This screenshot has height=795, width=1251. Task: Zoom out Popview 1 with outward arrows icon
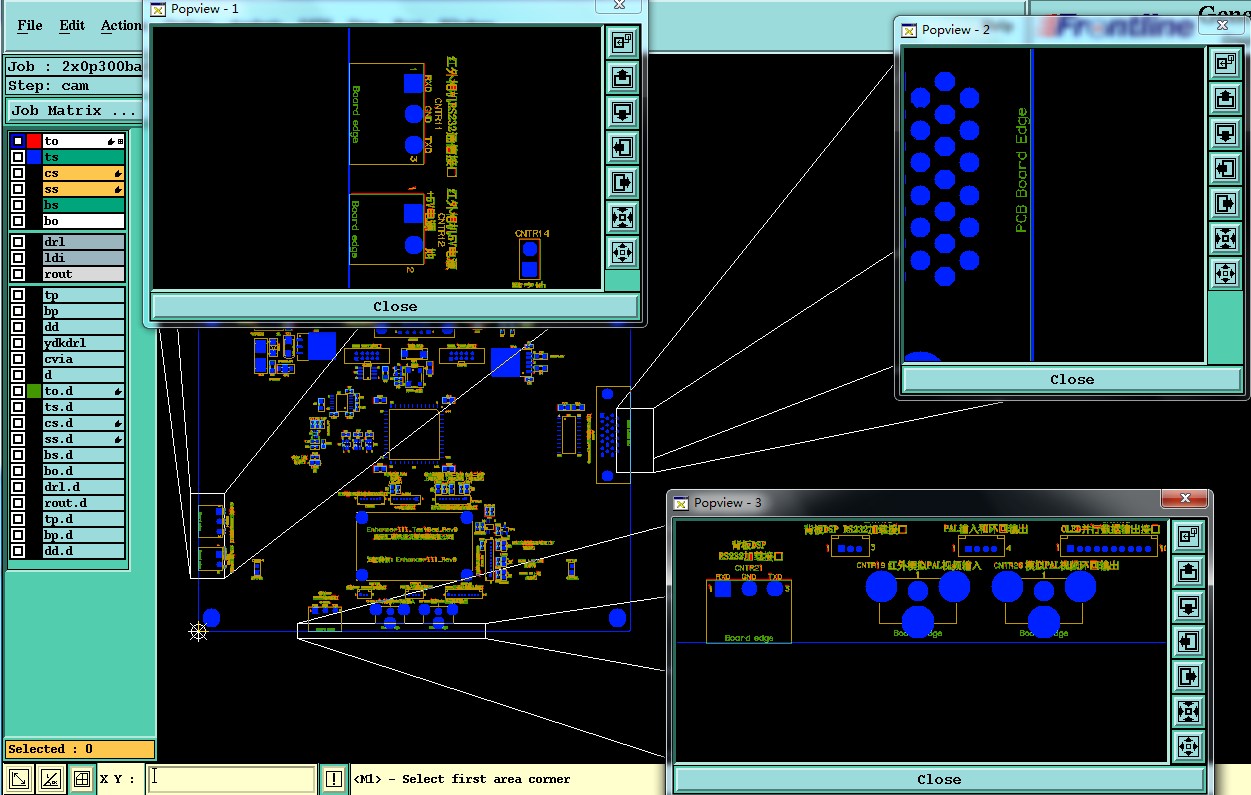[622, 252]
